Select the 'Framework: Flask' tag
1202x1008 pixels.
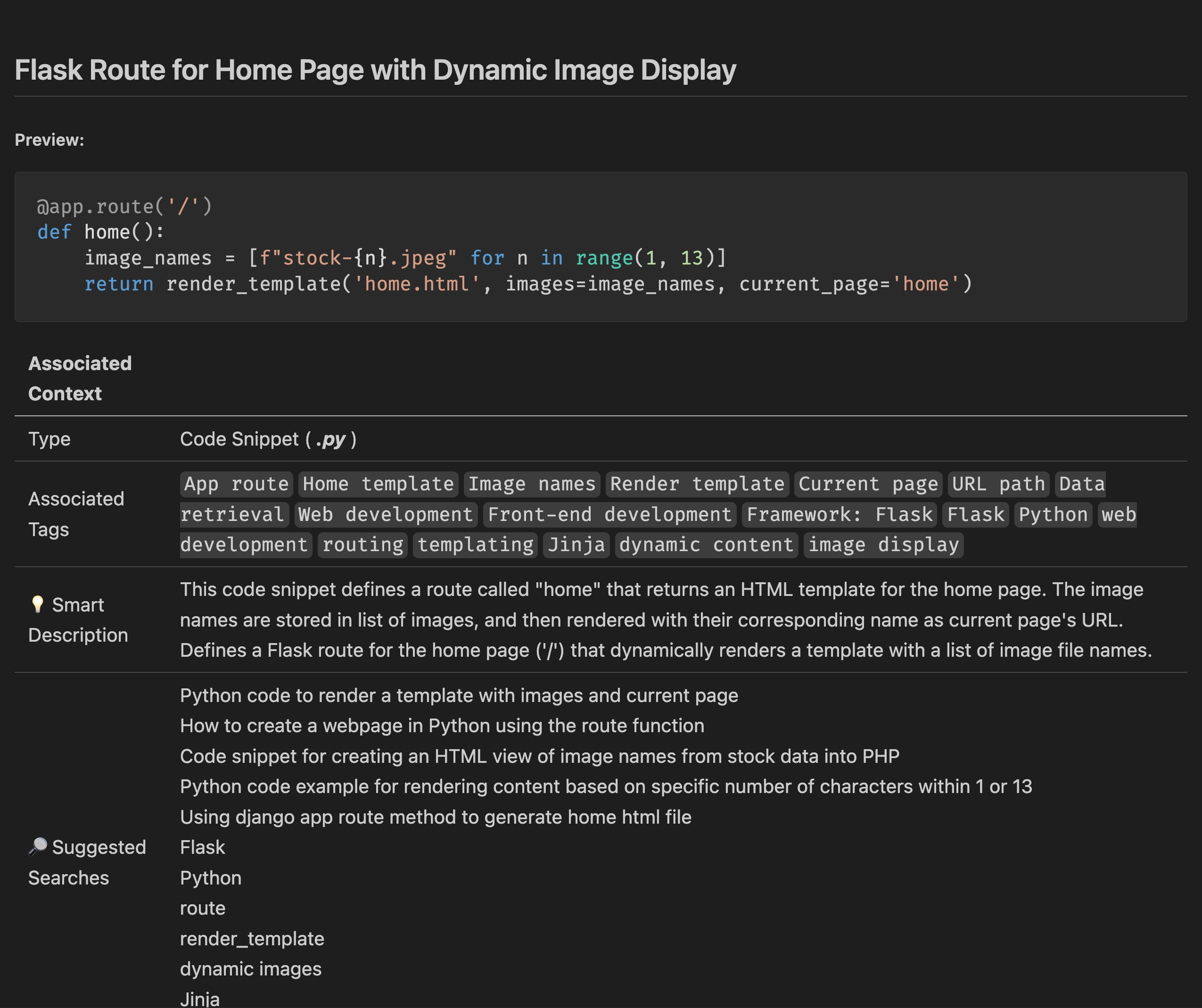coord(838,514)
